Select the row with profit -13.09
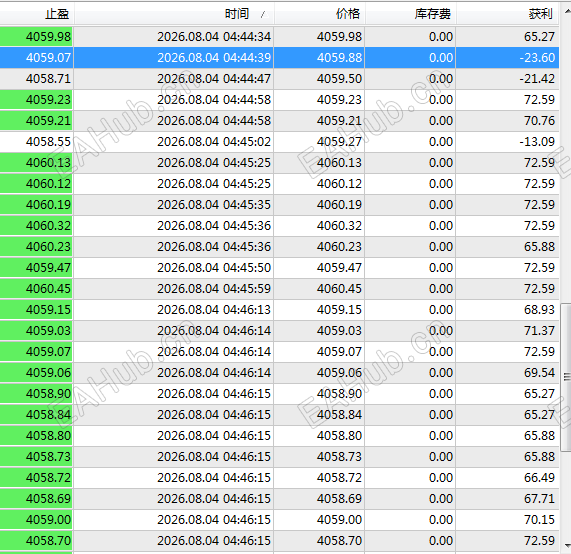 coord(279,142)
